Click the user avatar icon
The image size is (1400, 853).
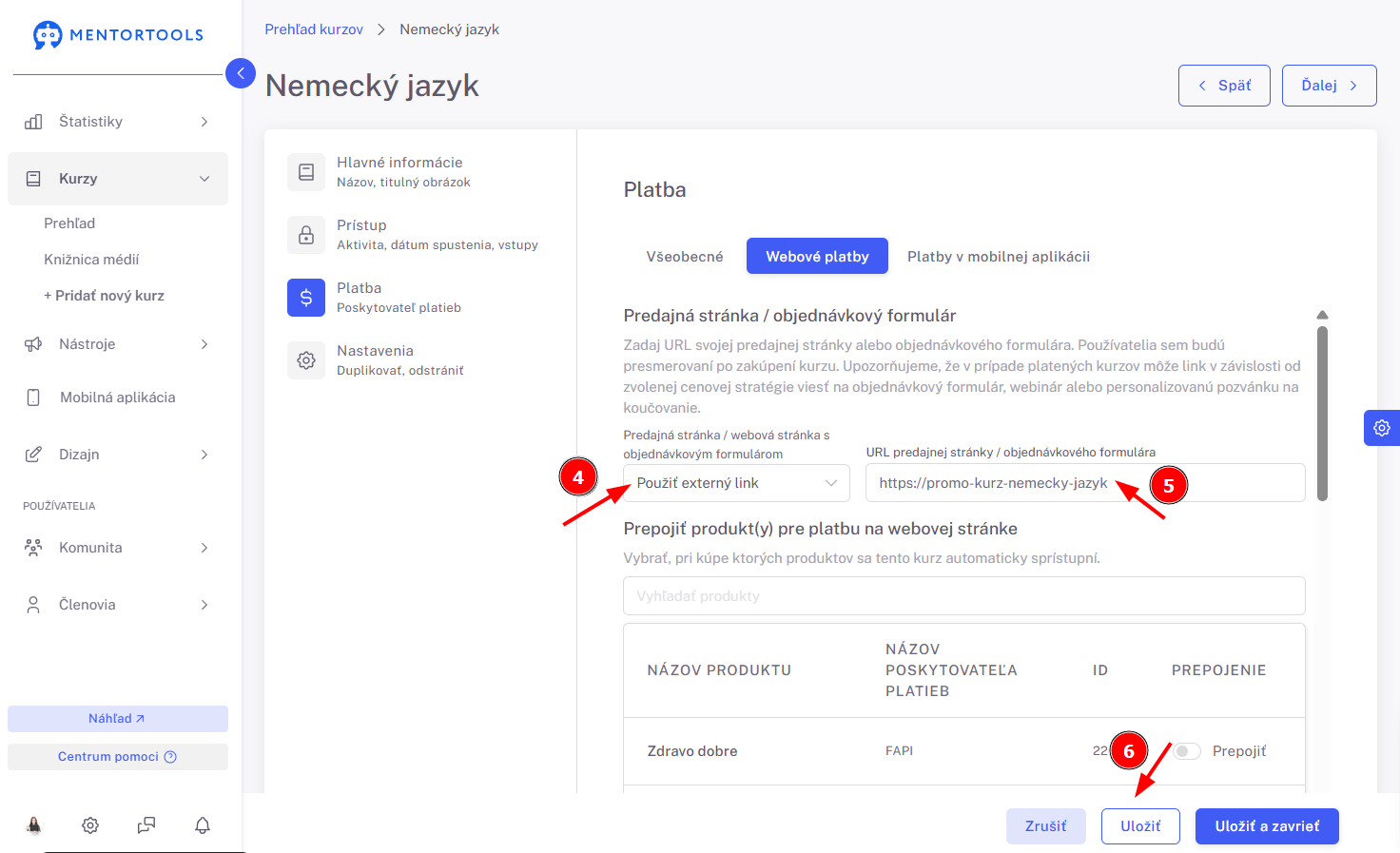coord(34,825)
